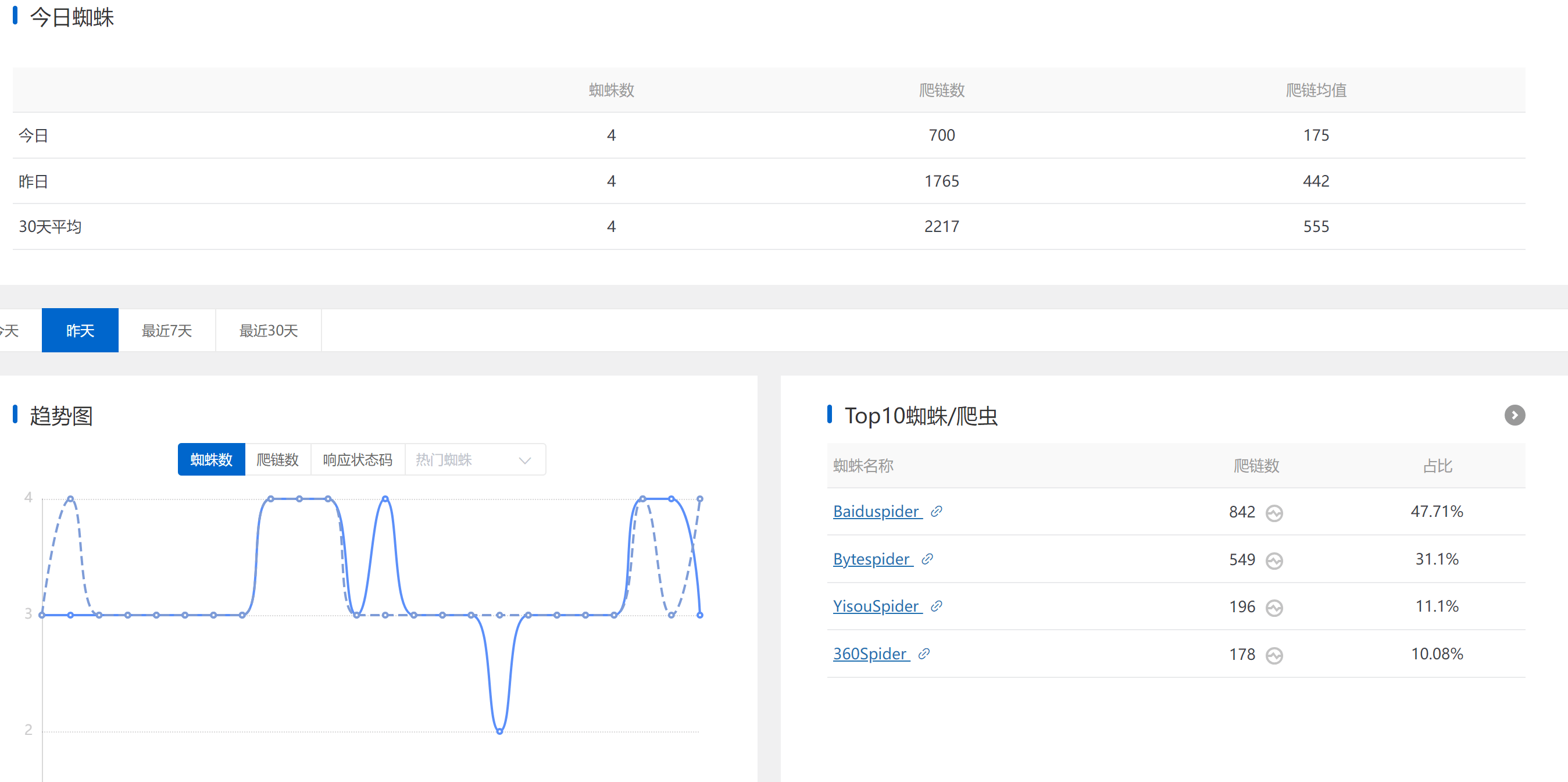This screenshot has height=782, width=1568.
Task: Click the 昨日 row label
Action: pyautogui.click(x=34, y=181)
